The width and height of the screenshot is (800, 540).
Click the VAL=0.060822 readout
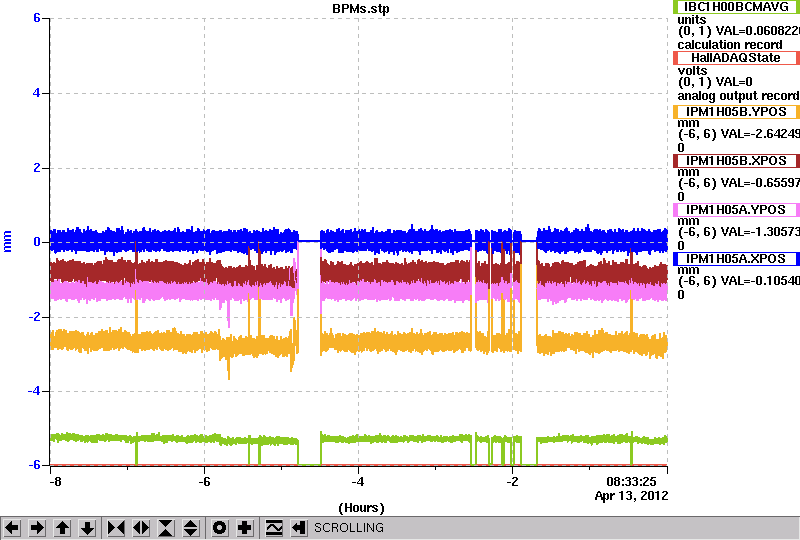[x=758, y=31]
